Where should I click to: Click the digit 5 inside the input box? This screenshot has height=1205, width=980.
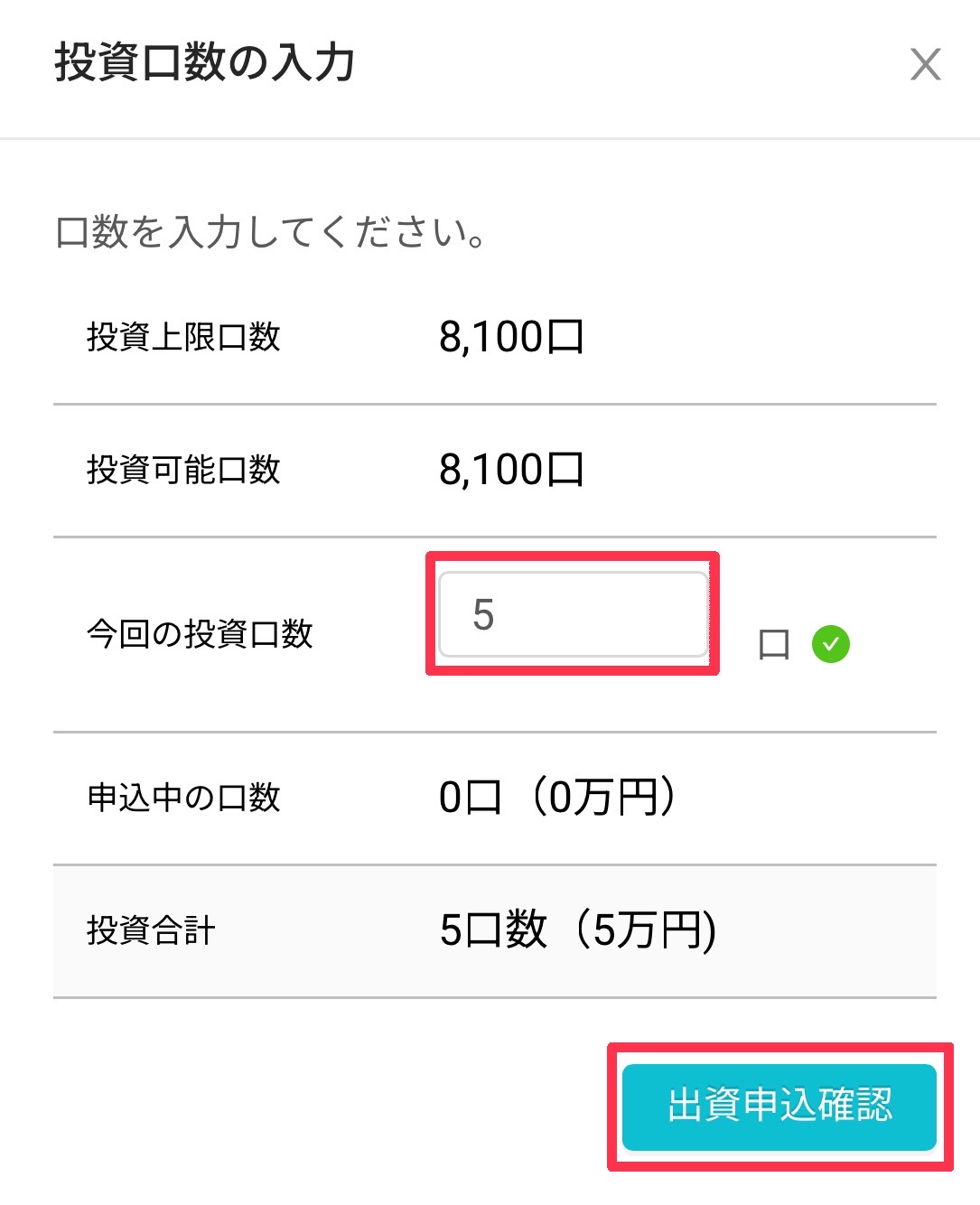point(483,615)
